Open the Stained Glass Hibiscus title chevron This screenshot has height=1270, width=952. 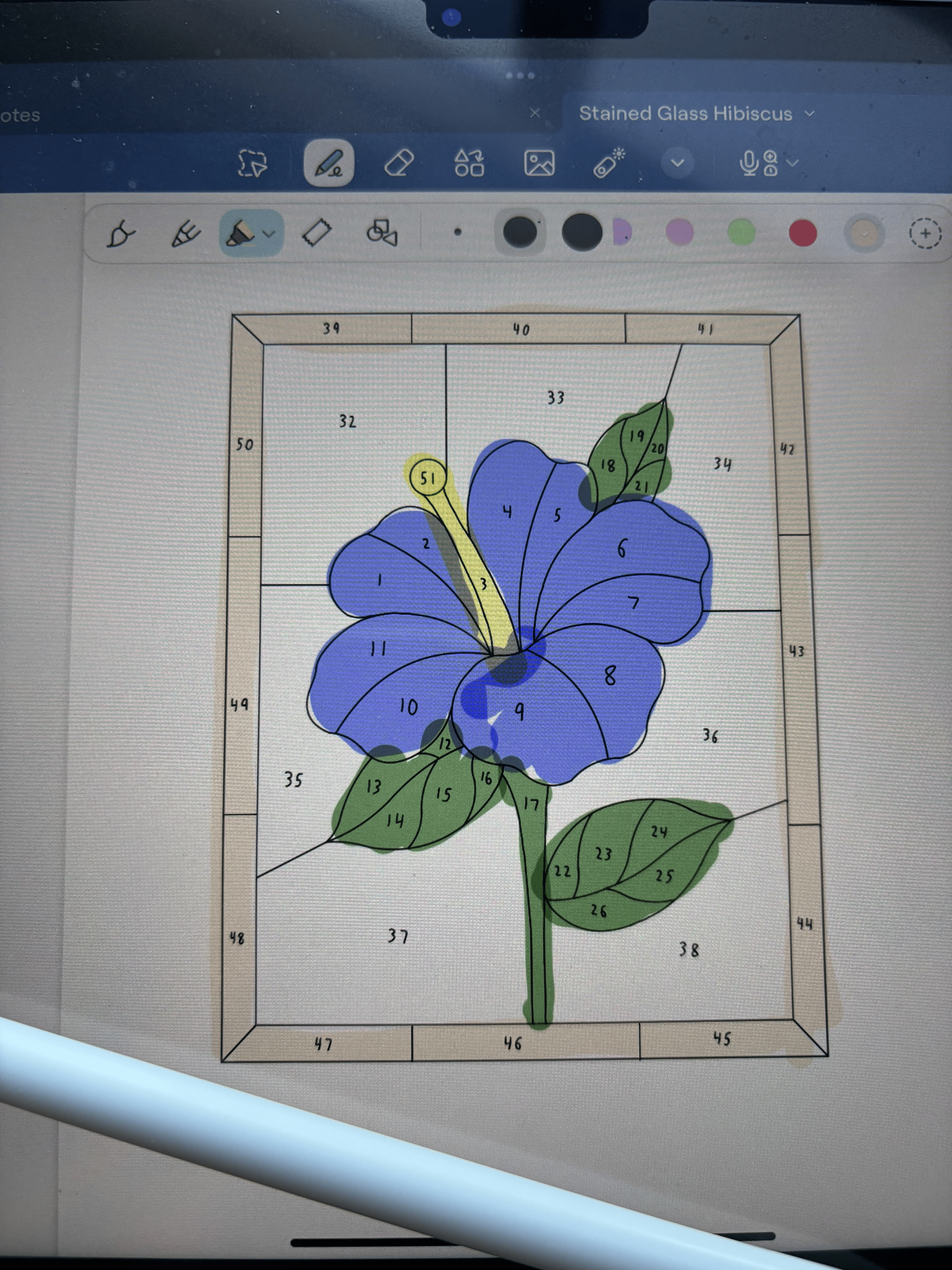click(810, 114)
